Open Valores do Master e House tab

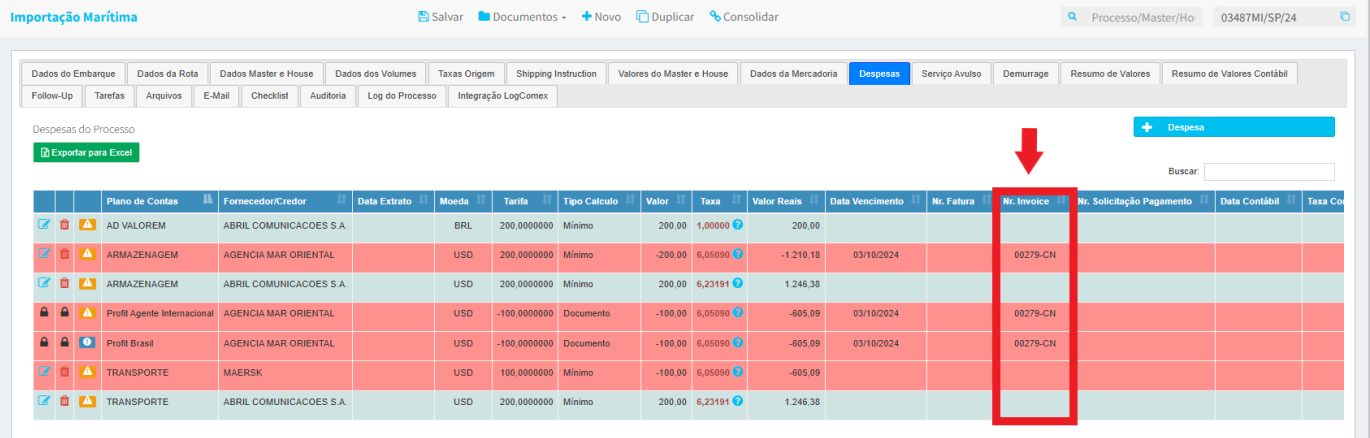[673, 73]
